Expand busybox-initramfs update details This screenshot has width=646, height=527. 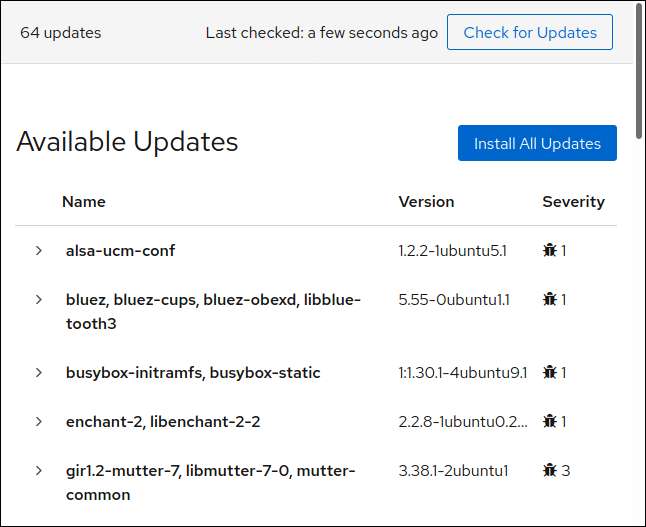pyautogui.click(x=39, y=373)
